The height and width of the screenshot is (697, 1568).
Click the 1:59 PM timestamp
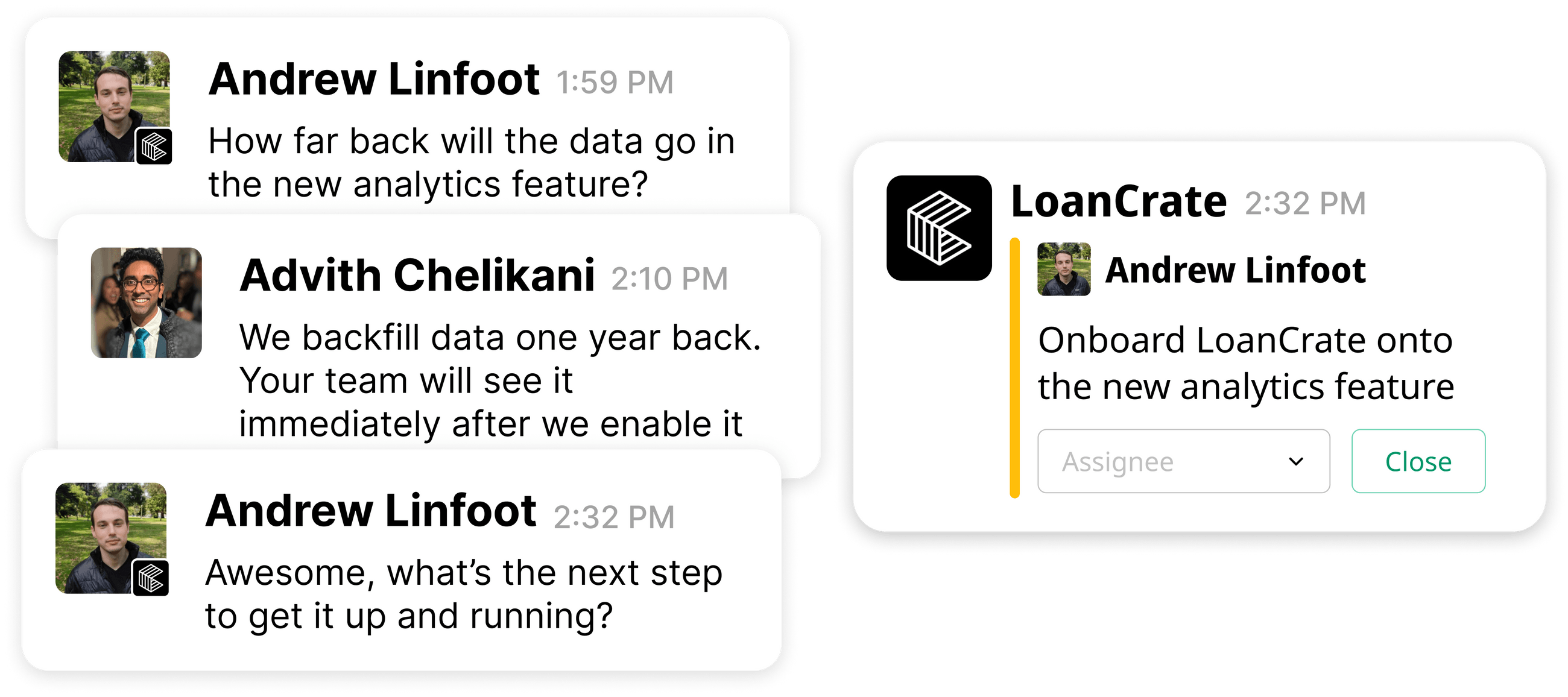coord(615,83)
